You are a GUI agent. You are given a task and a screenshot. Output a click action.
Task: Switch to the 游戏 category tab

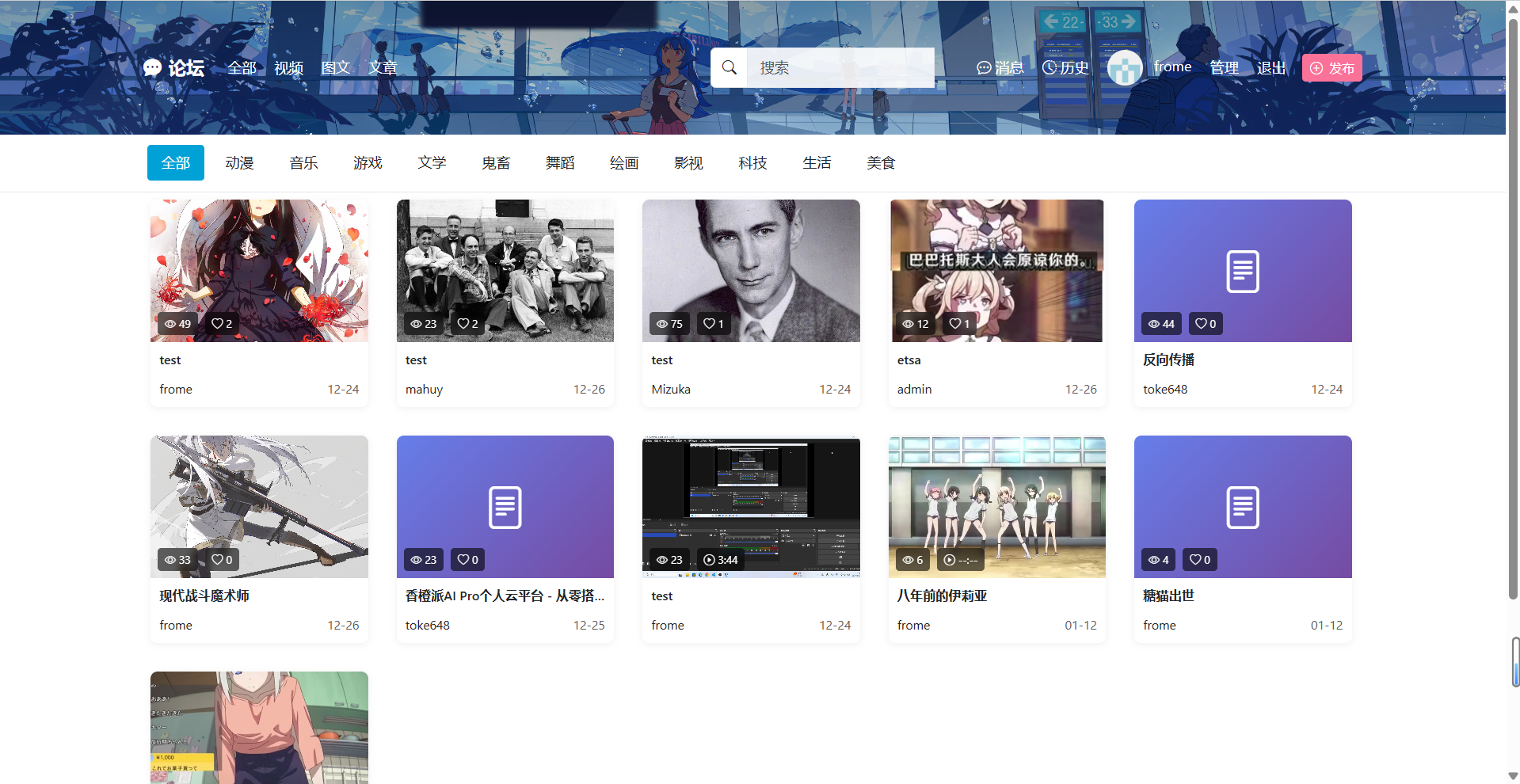click(x=368, y=162)
